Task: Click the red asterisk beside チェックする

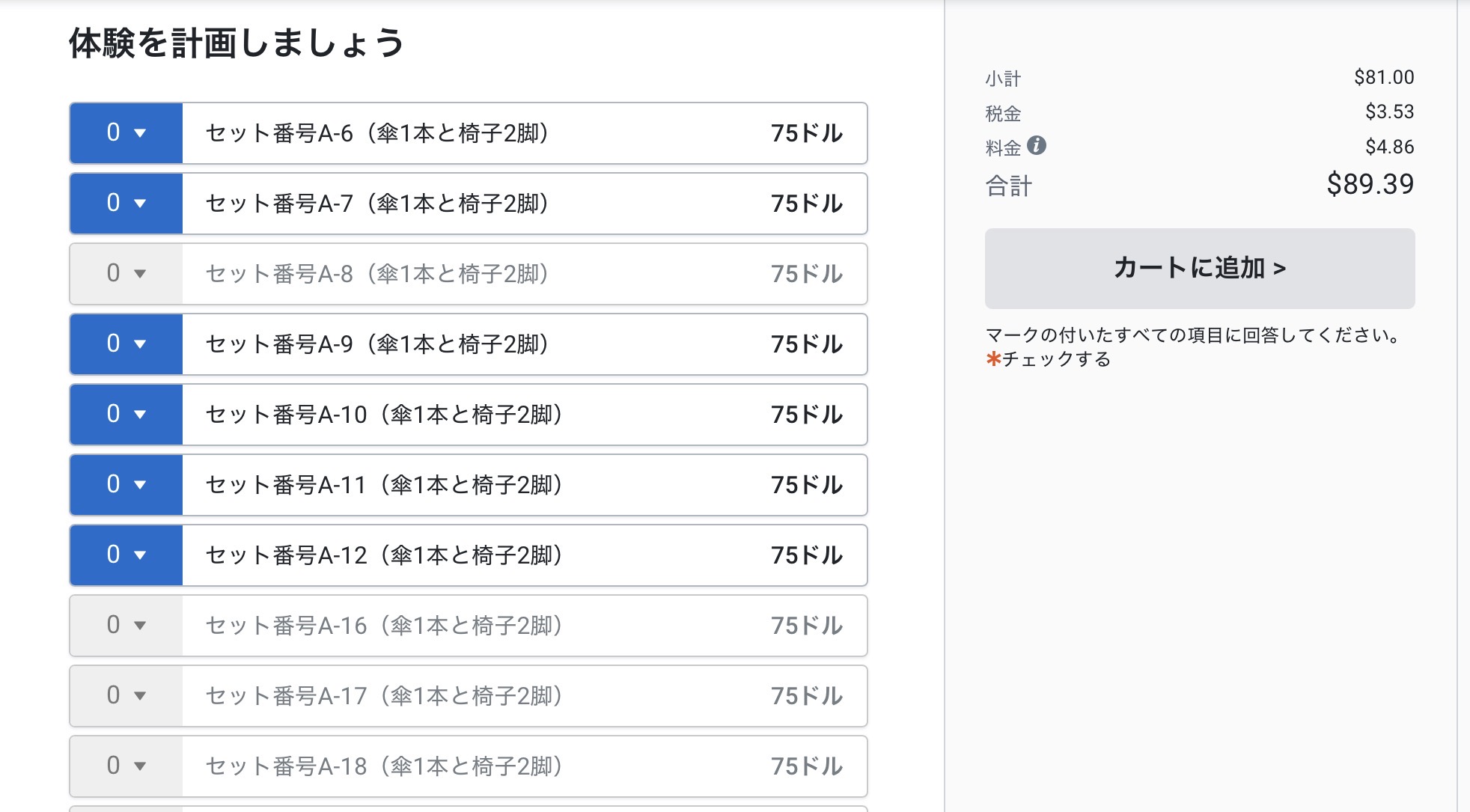Action: [x=992, y=359]
